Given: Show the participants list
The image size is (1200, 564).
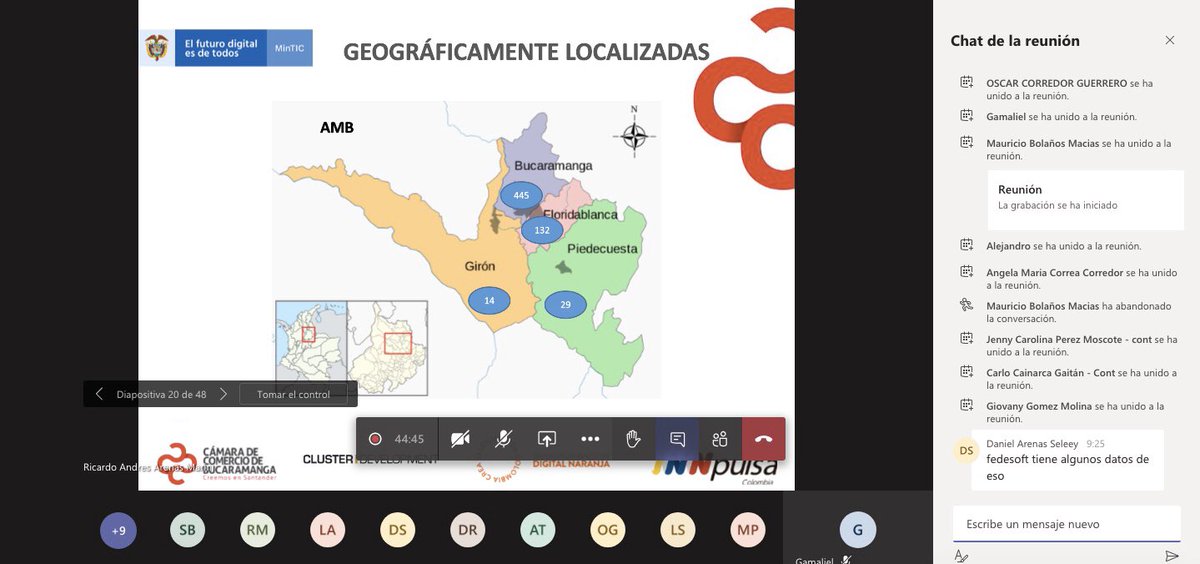Looking at the screenshot, I should pos(720,439).
